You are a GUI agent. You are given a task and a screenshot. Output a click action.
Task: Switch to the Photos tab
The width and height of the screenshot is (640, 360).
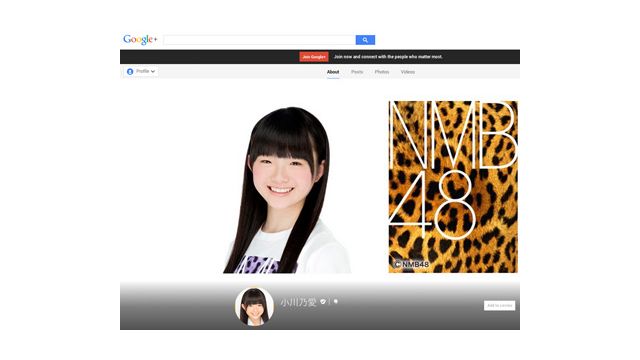[x=382, y=72]
